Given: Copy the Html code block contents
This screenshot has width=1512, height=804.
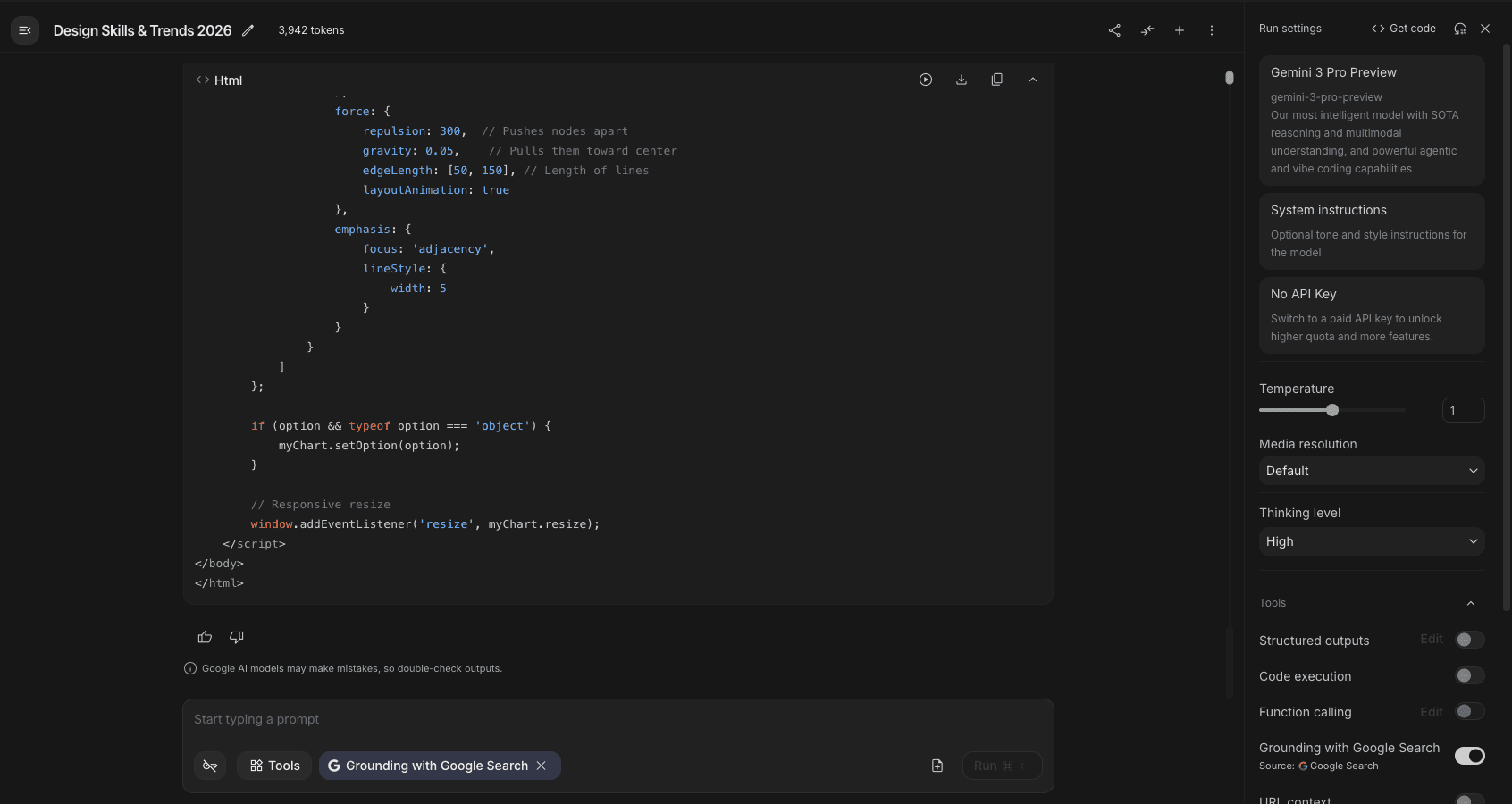Looking at the screenshot, I should point(997,80).
